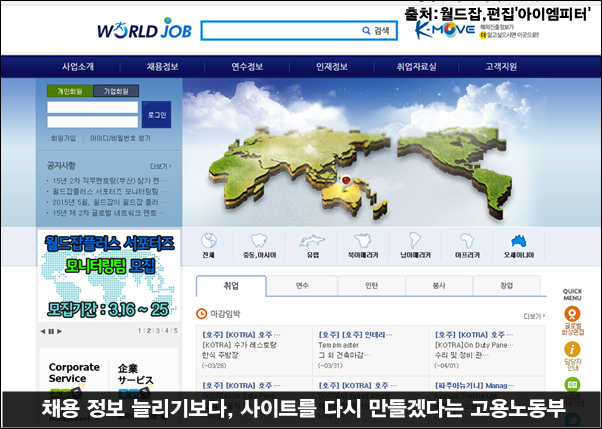Click the password input field
The image size is (602, 429).
point(93,122)
